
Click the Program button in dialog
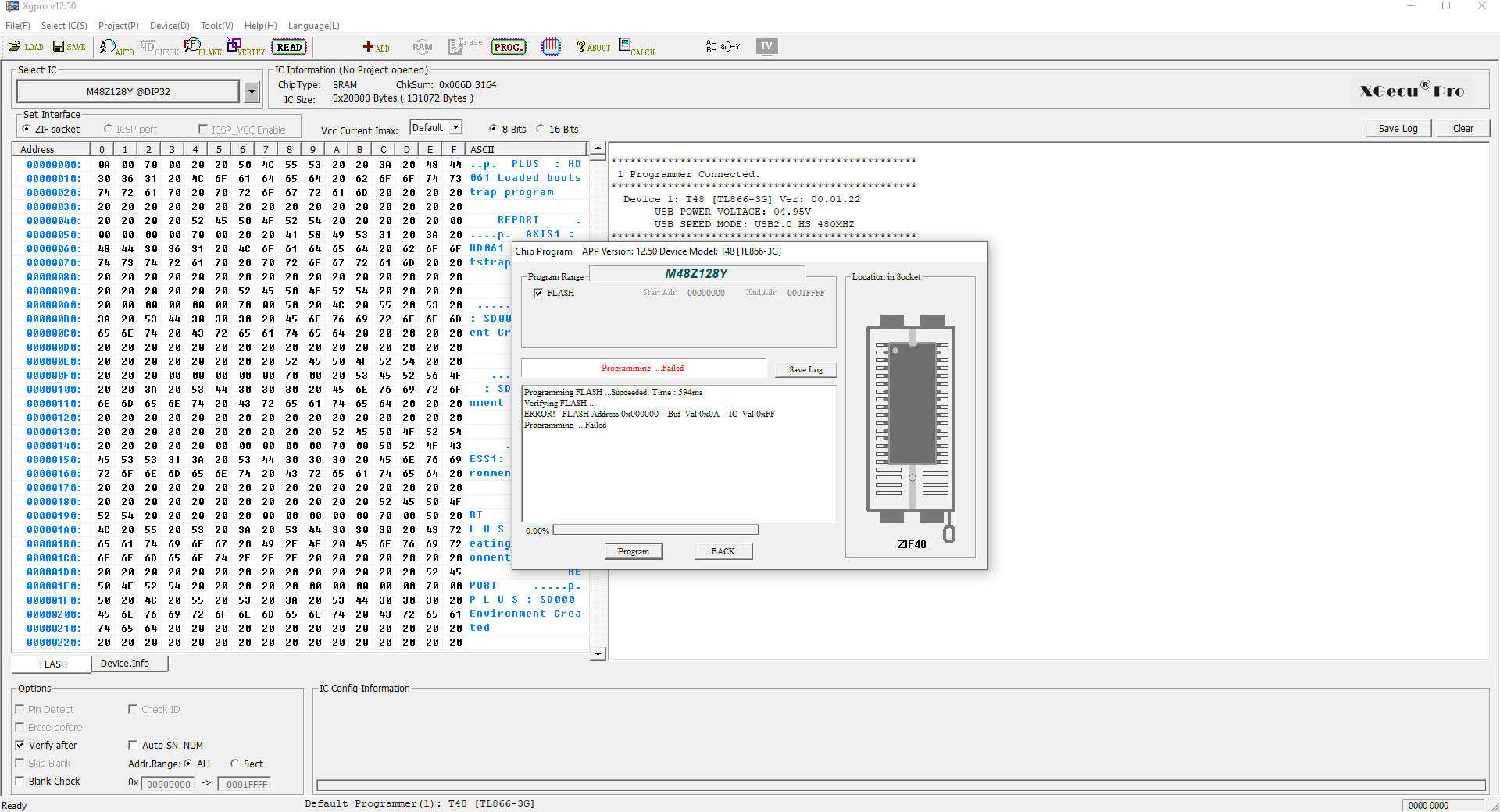click(x=633, y=551)
